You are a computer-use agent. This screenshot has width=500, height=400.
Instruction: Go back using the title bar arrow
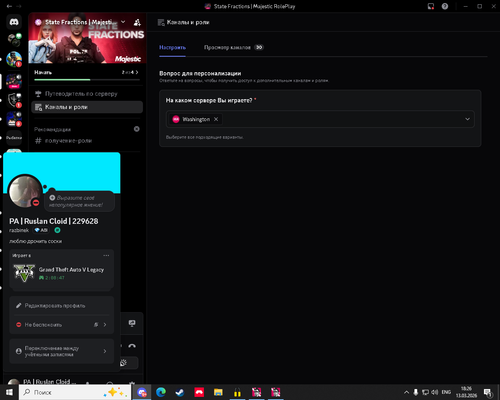(9, 6)
